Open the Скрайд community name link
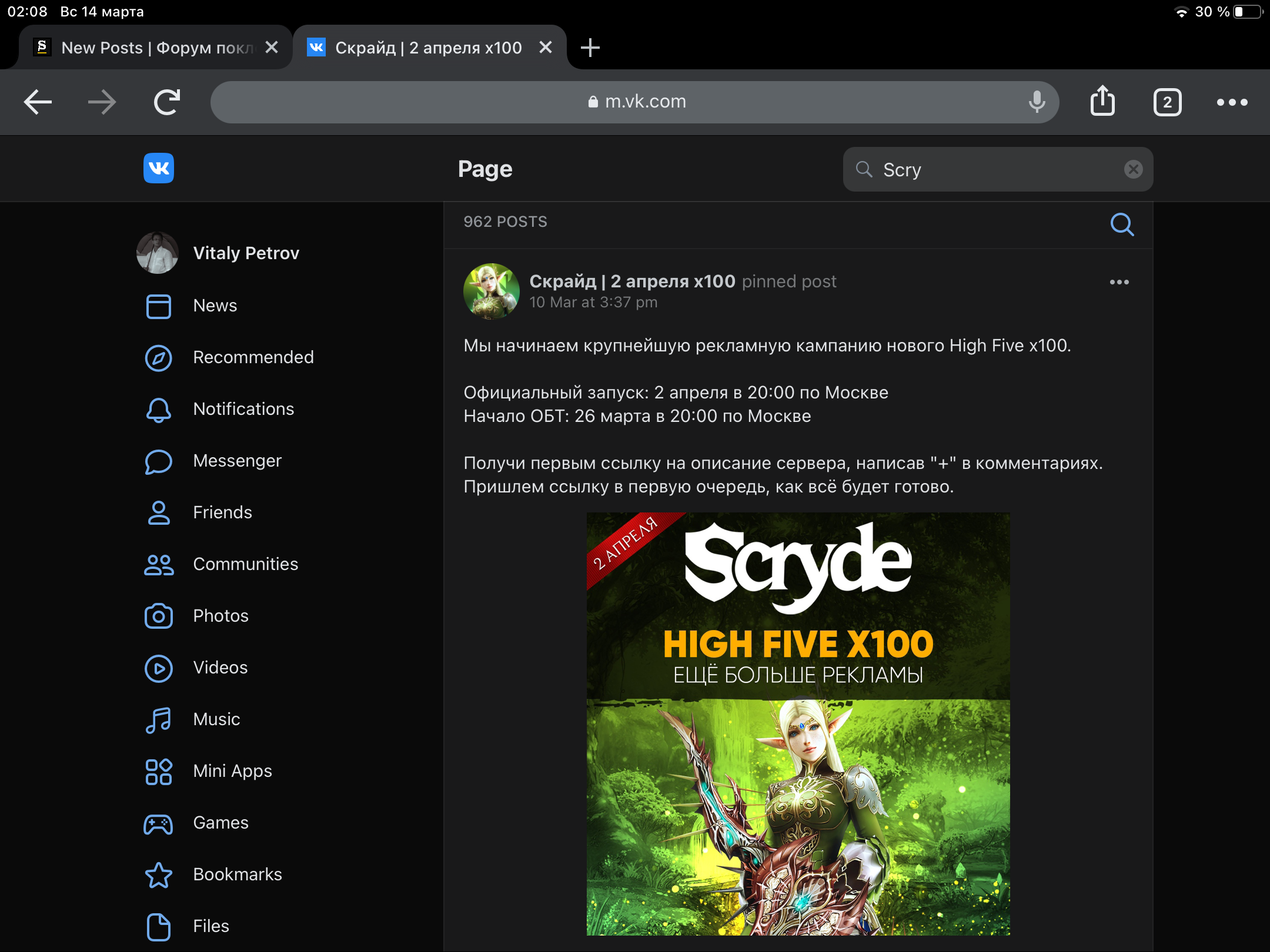 (632, 281)
